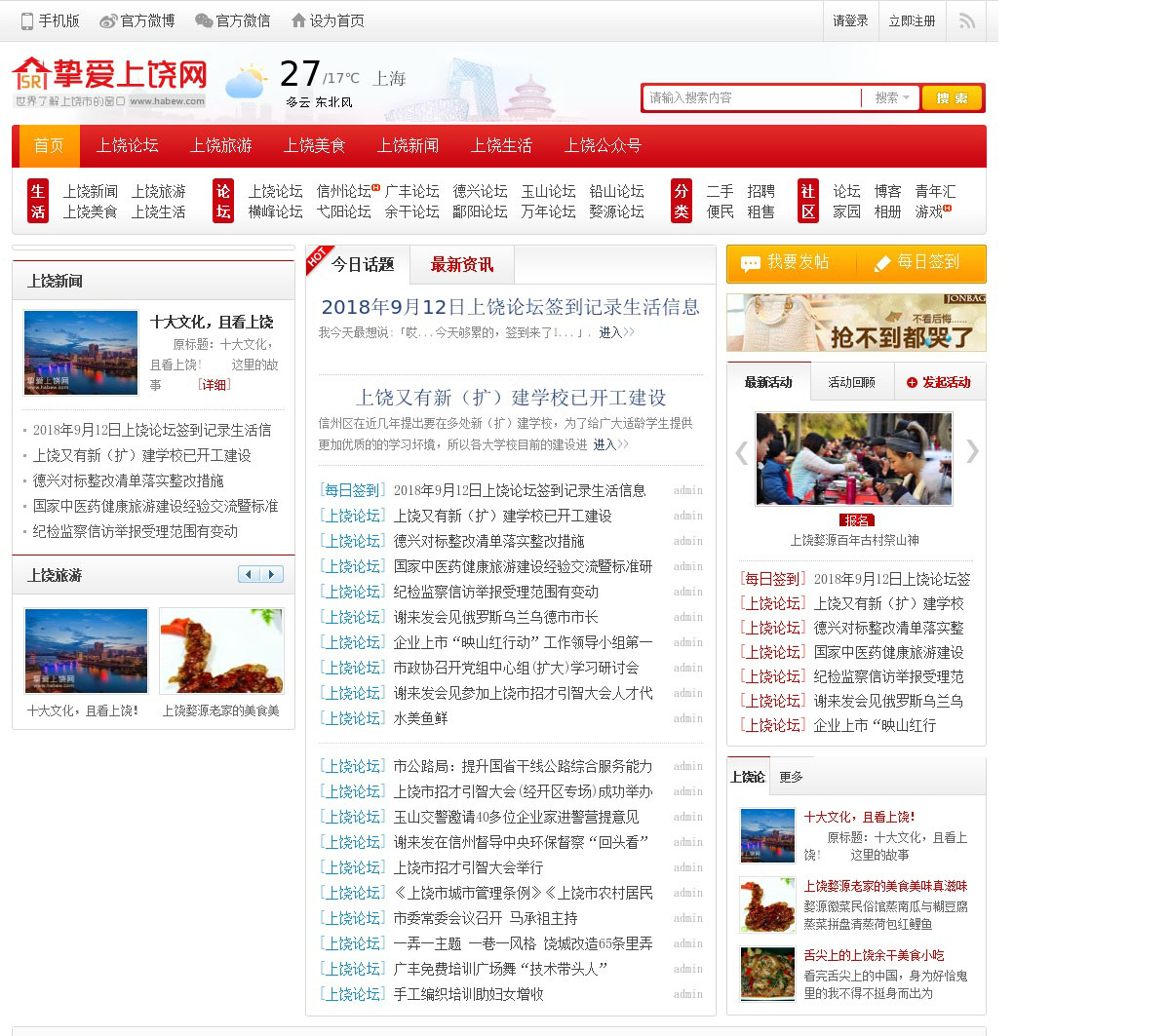The height and width of the screenshot is (1036, 1170).
Task: Click the 立即注册 link
Action: pyautogui.click(x=912, y=20)
